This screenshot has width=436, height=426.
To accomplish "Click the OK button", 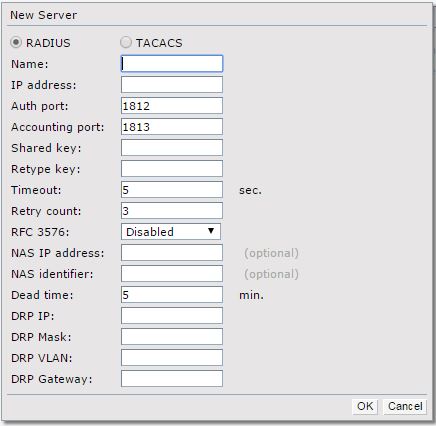I will pyautogui.click(x=365, y=406).
